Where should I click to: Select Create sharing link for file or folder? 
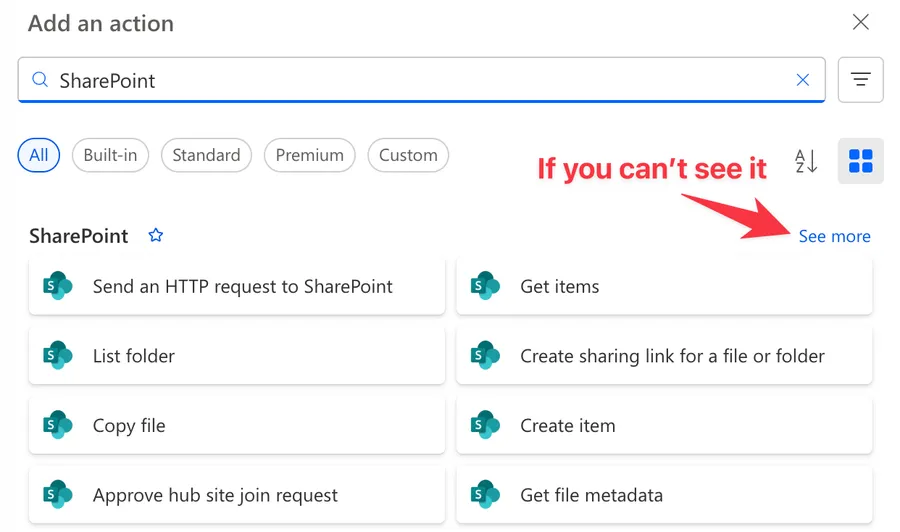(x=672, y=356)
